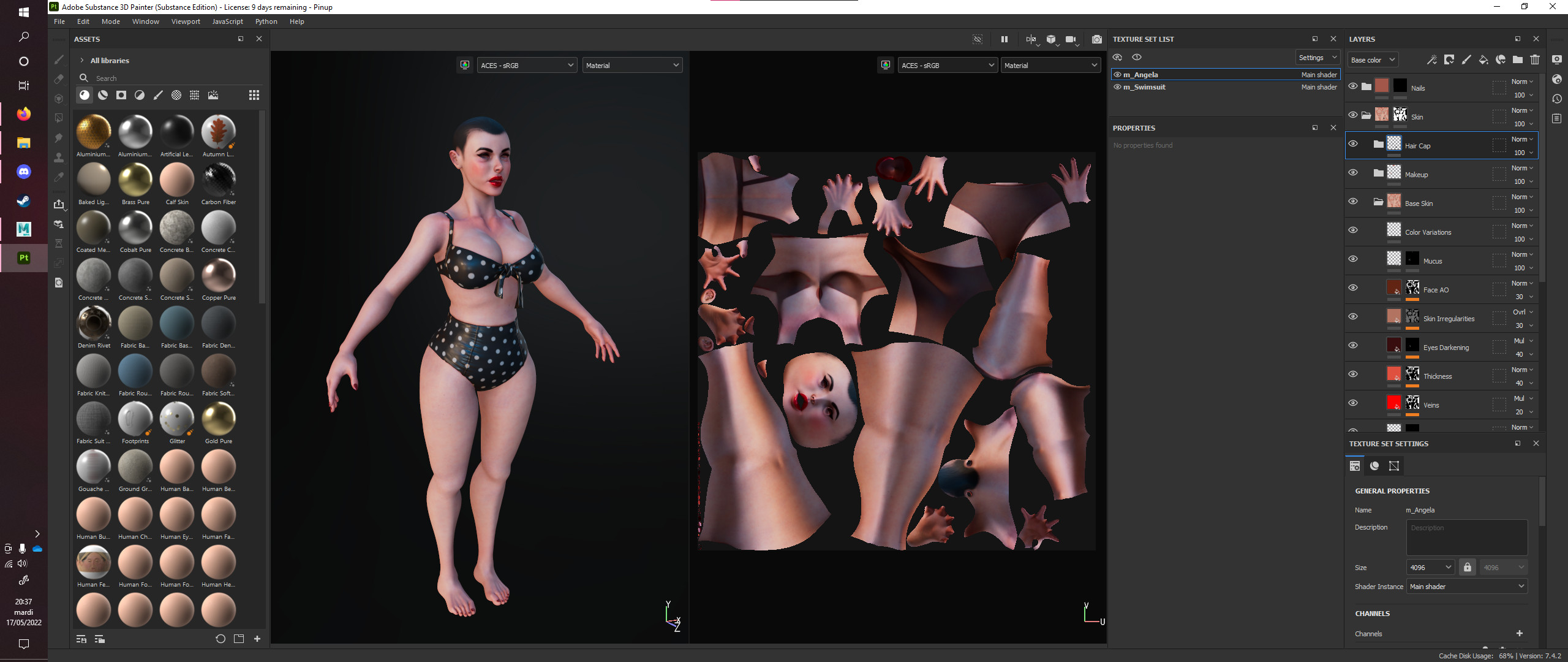Pause the engine computation
This screenshot has height=662, width=1568.
(1005, 39)
